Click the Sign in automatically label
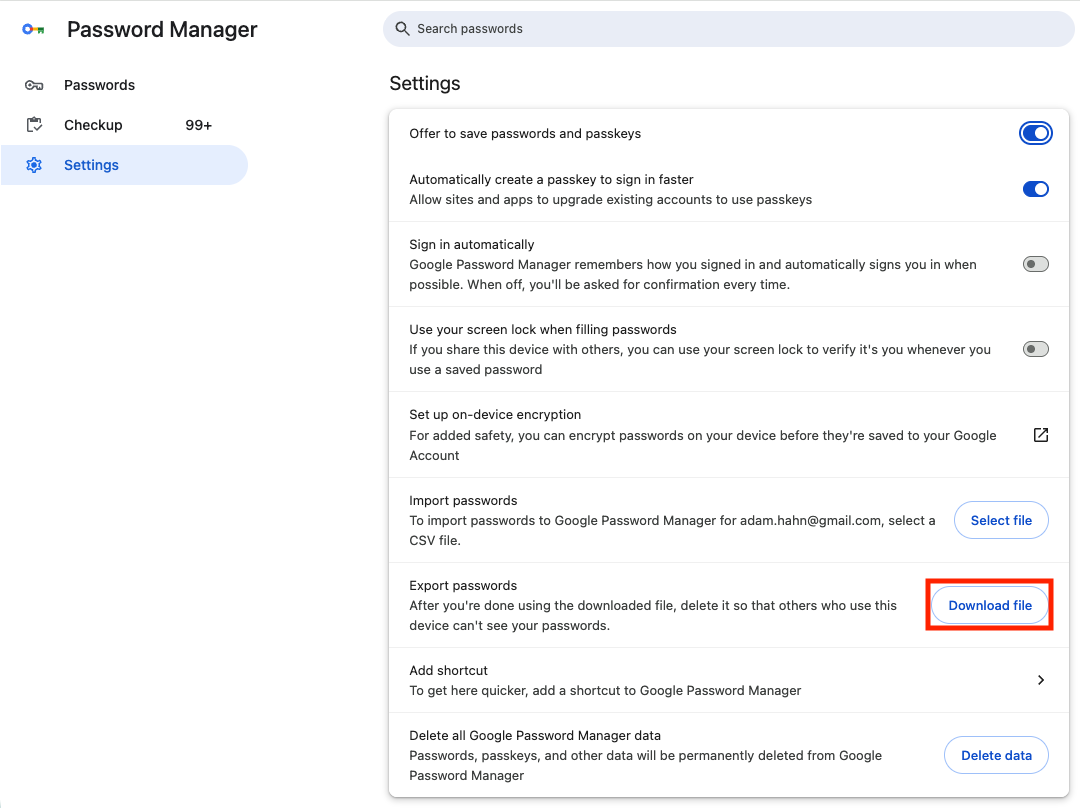This screenshot has width=1080, height=808. click(x=472, y=245)
